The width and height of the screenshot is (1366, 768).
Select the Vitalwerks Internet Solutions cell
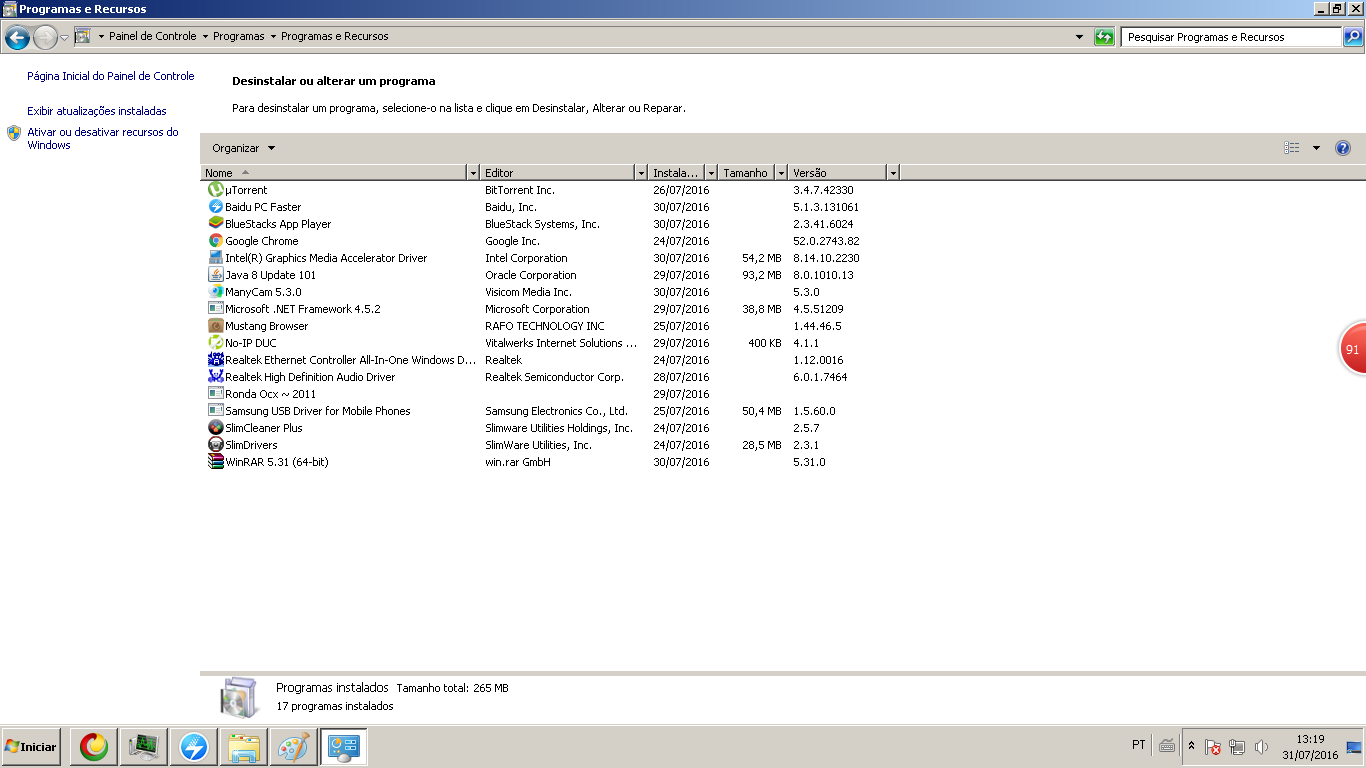[560, 343]
